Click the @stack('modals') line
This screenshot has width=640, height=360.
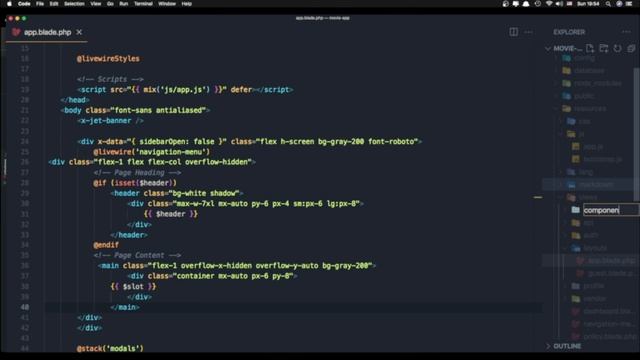point(110,348)
